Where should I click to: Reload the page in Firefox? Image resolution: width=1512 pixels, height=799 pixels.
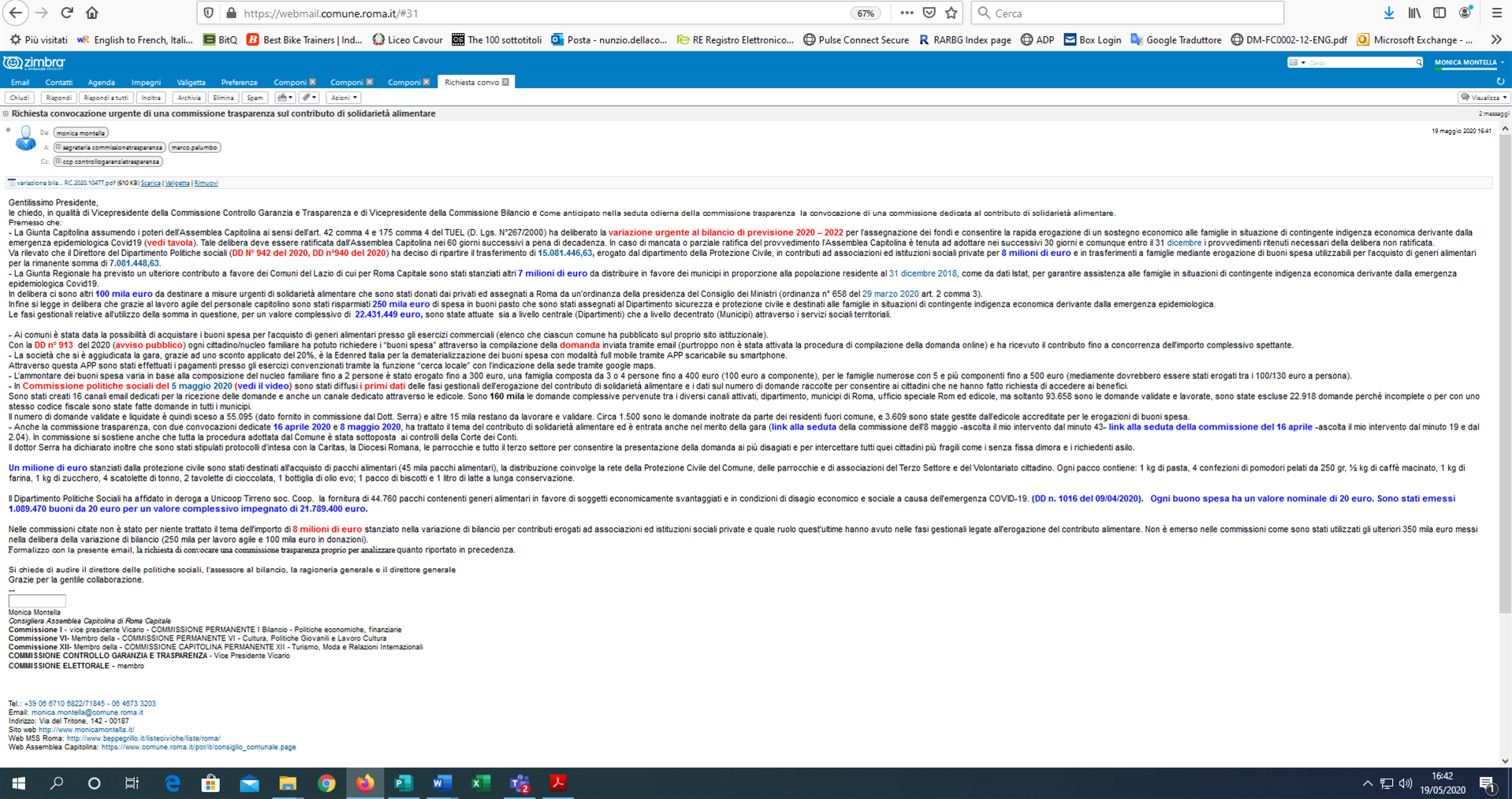click(67, 13)
